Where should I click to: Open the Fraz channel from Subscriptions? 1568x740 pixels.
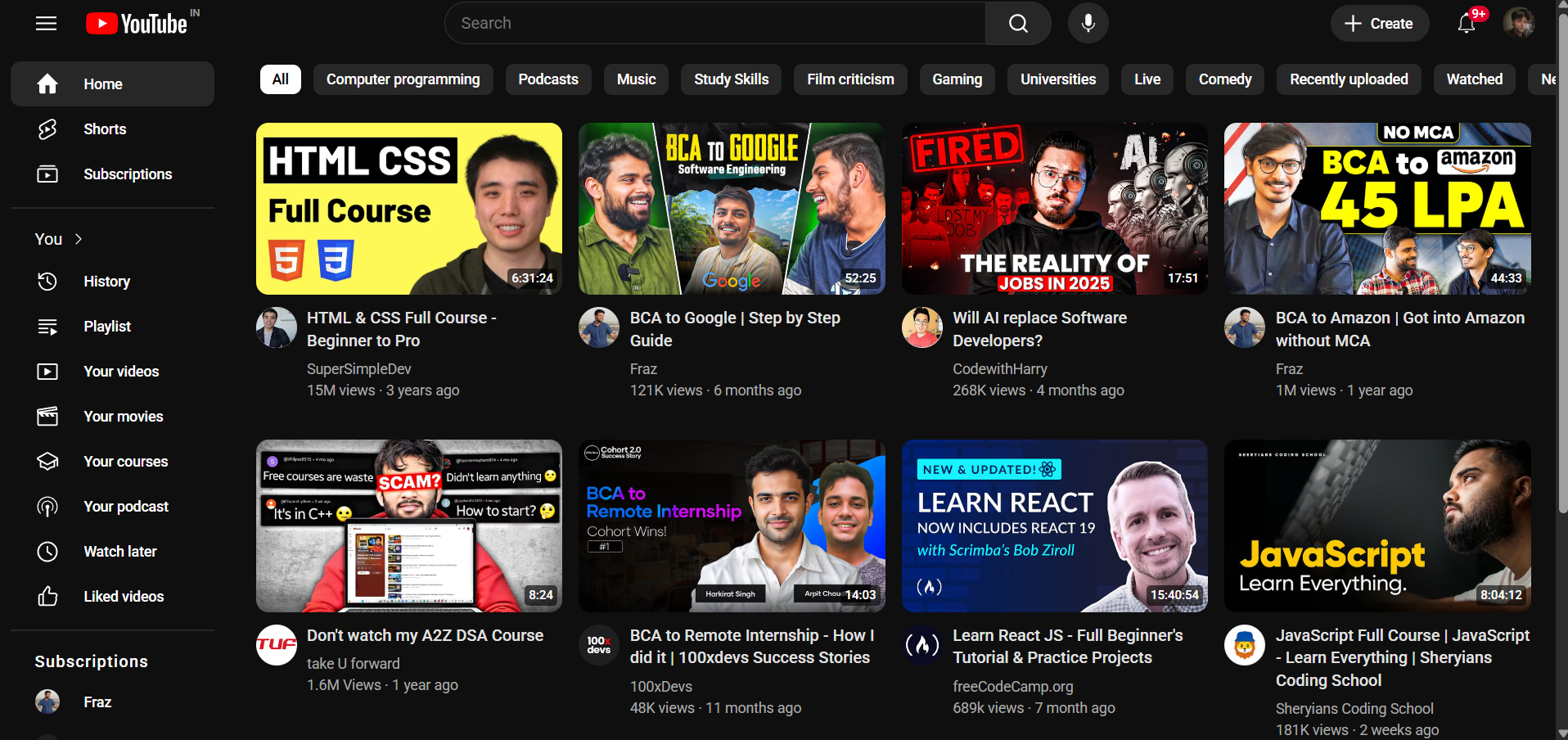pos(97,702)
